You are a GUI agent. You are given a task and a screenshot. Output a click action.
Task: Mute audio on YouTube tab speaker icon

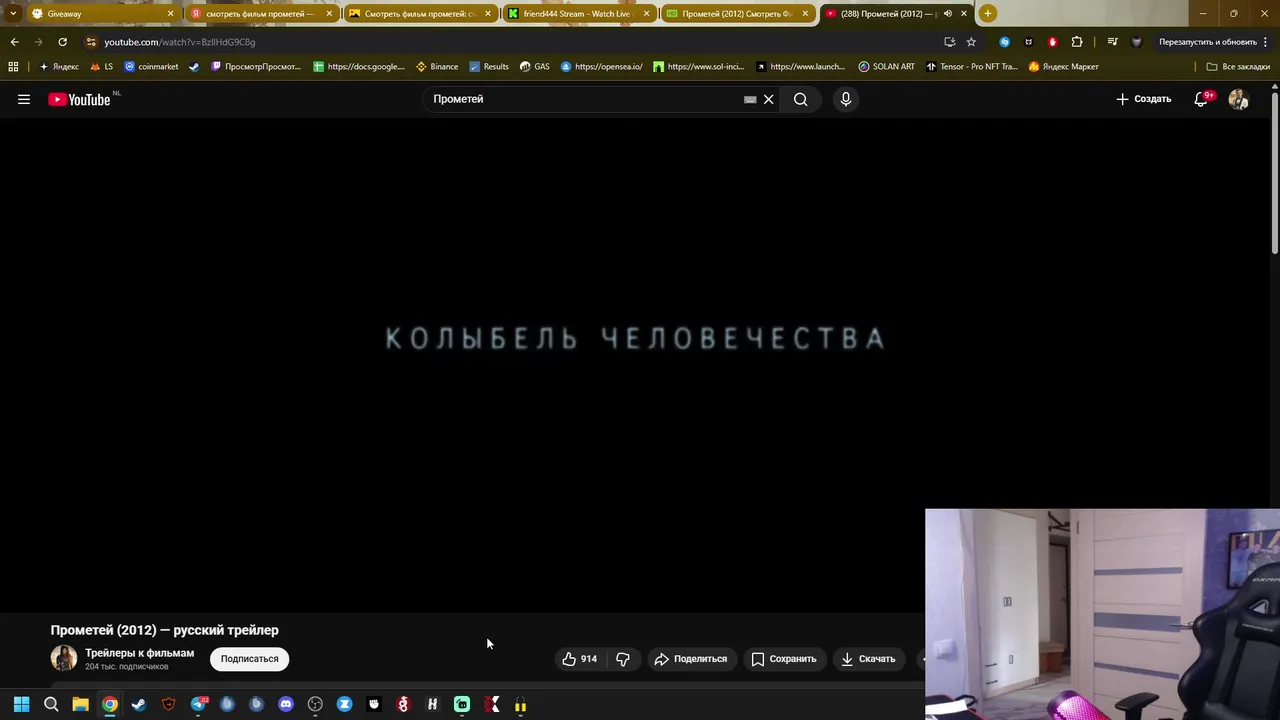coord(948,14)
